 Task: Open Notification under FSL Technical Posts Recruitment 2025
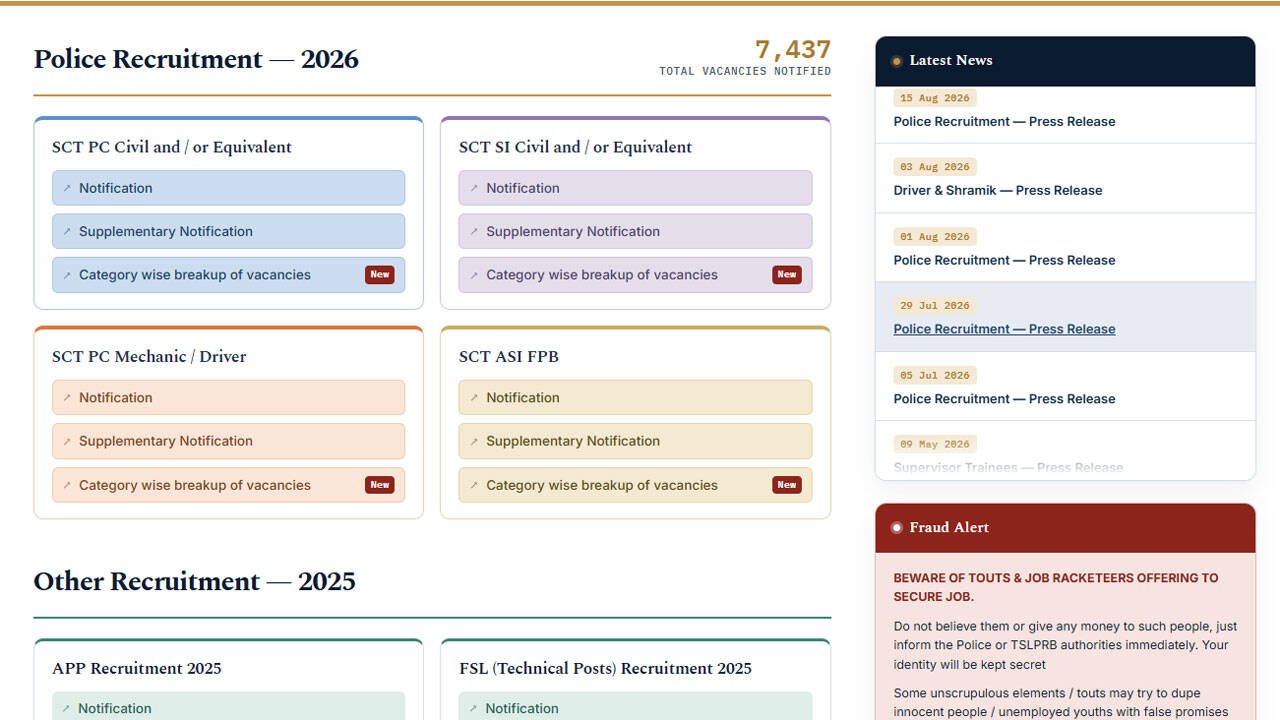(x=635, y=706)
